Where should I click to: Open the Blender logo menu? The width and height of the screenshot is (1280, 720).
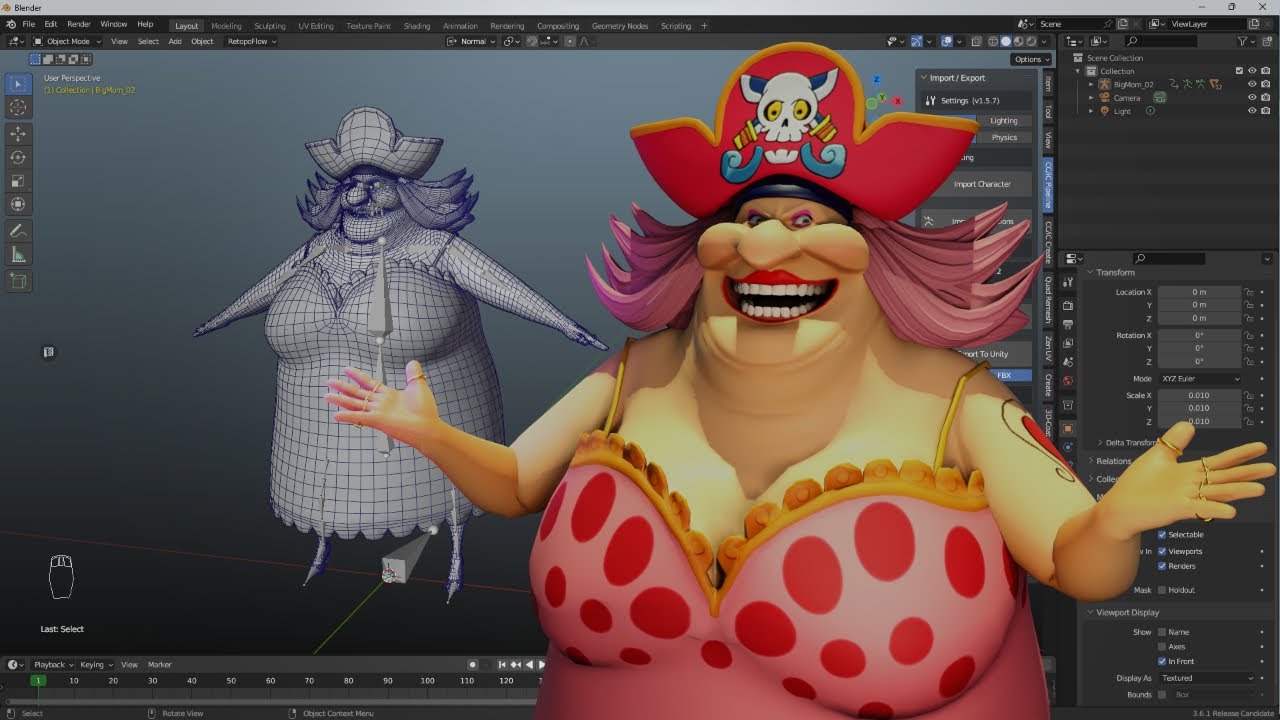pos(9,24)
